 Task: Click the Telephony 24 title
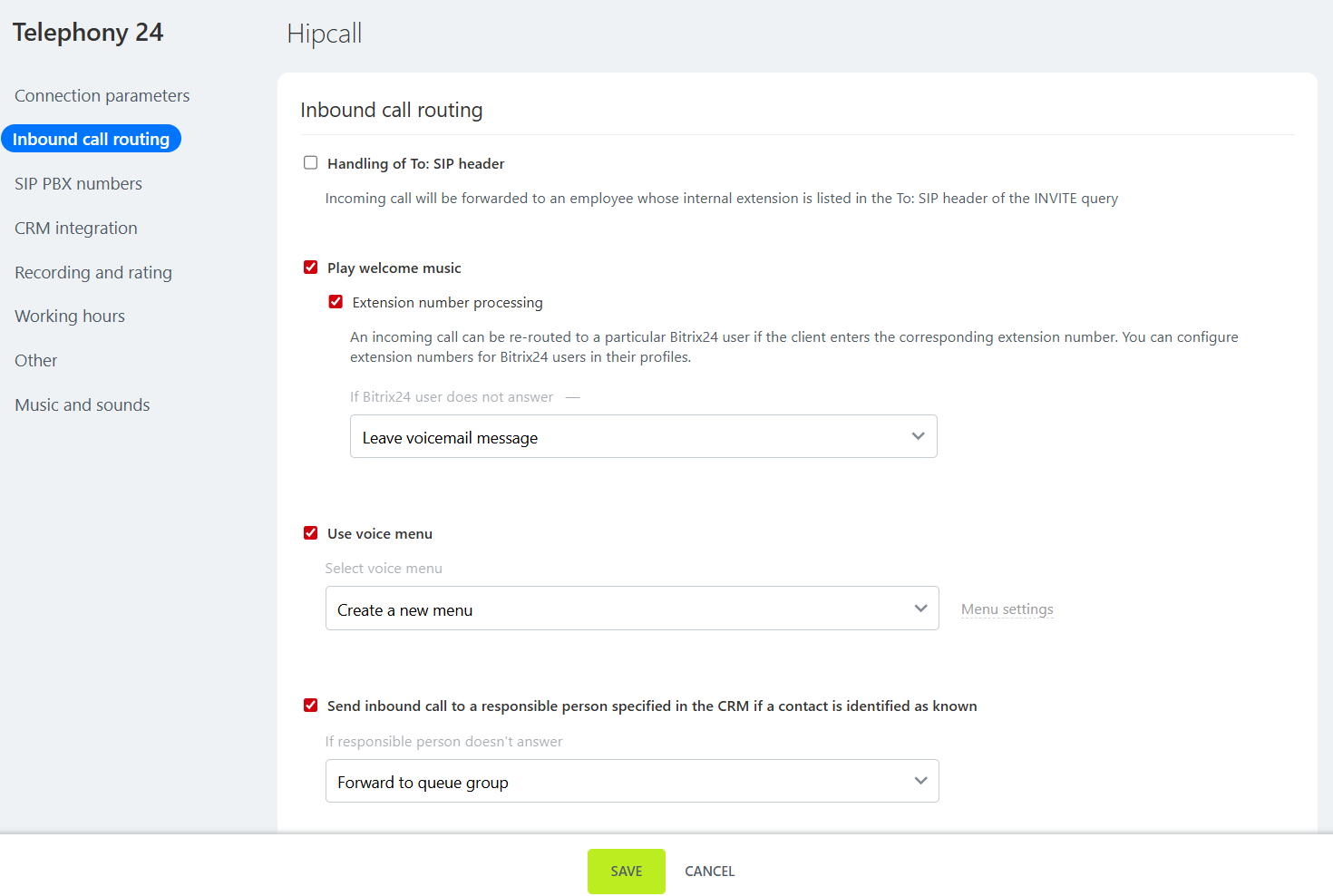88,33
